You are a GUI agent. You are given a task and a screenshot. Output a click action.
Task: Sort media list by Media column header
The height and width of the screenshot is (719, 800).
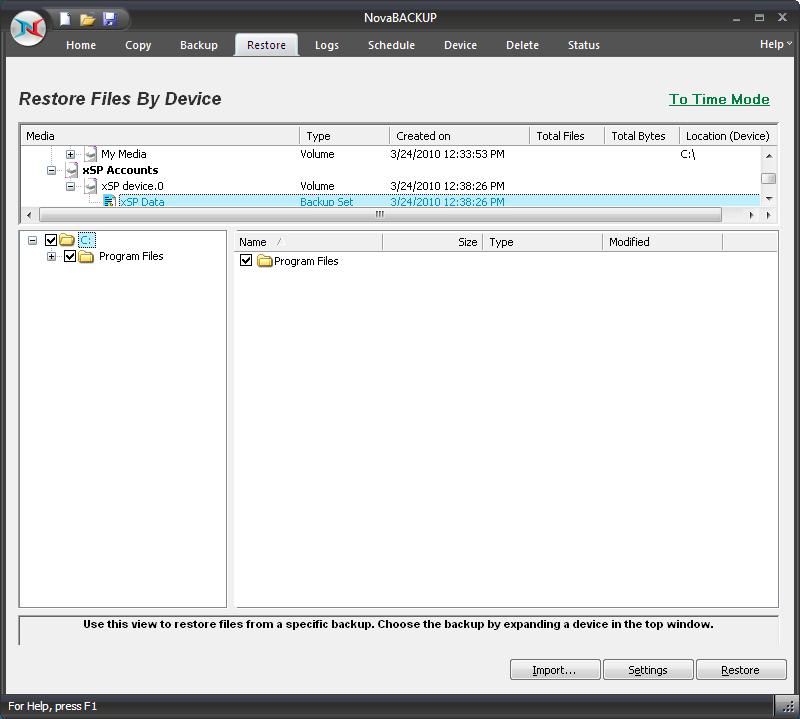[x=160, y=136]
